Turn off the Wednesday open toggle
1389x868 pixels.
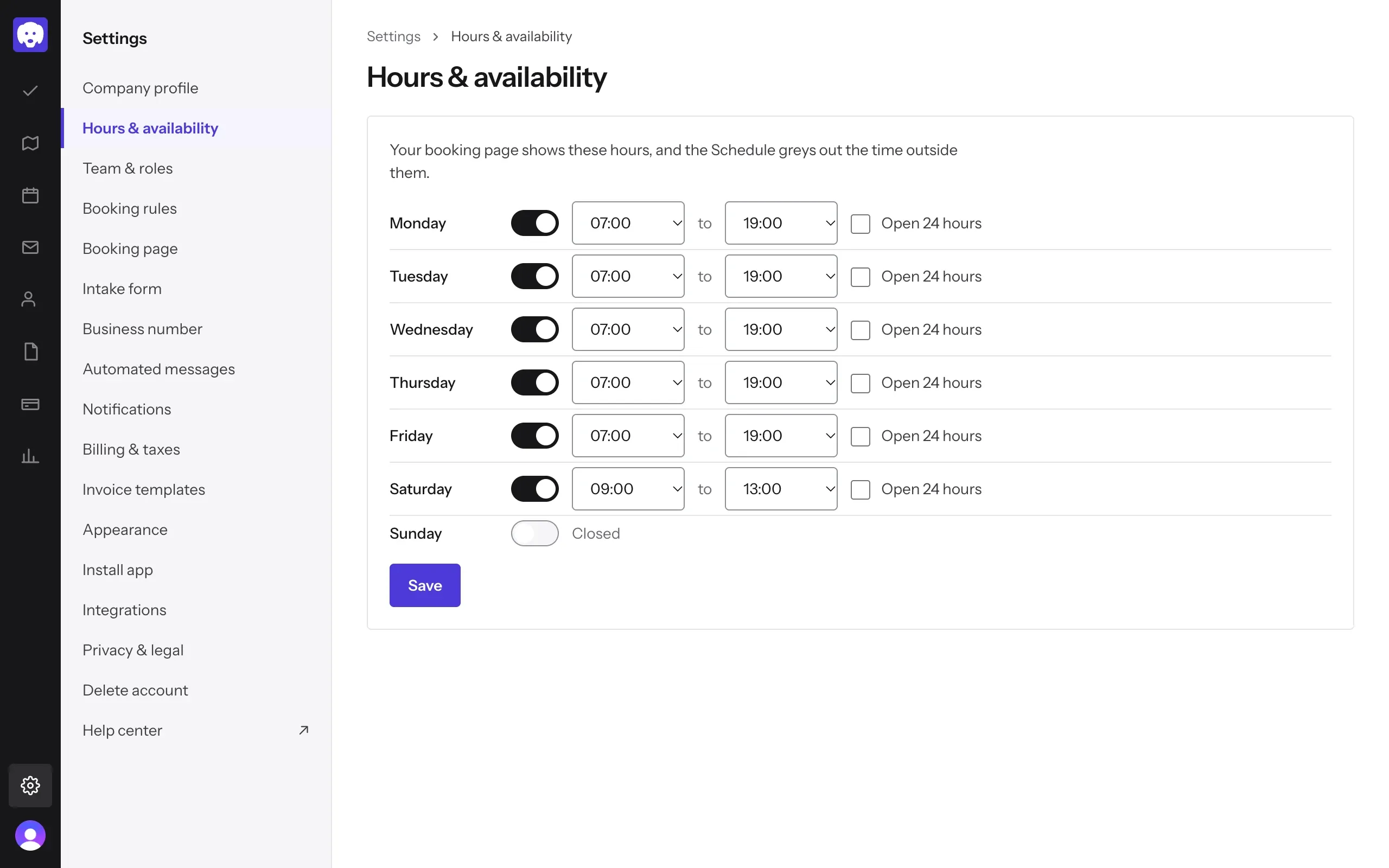[534, 329]
